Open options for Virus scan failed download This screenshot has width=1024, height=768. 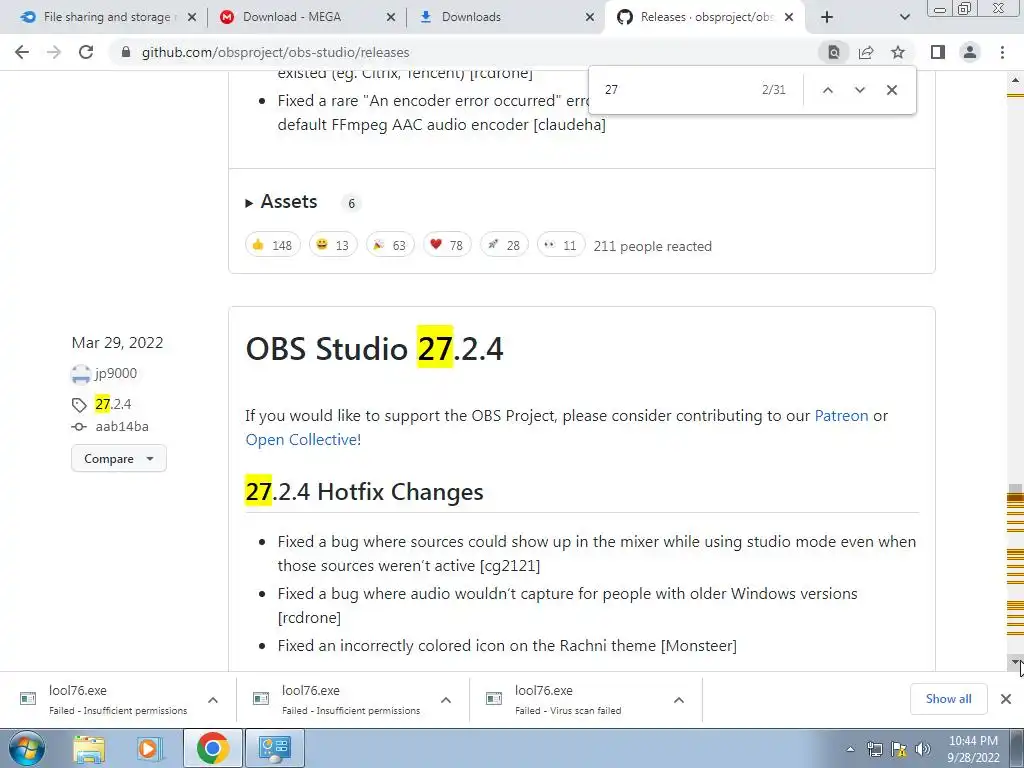(679, 700)
